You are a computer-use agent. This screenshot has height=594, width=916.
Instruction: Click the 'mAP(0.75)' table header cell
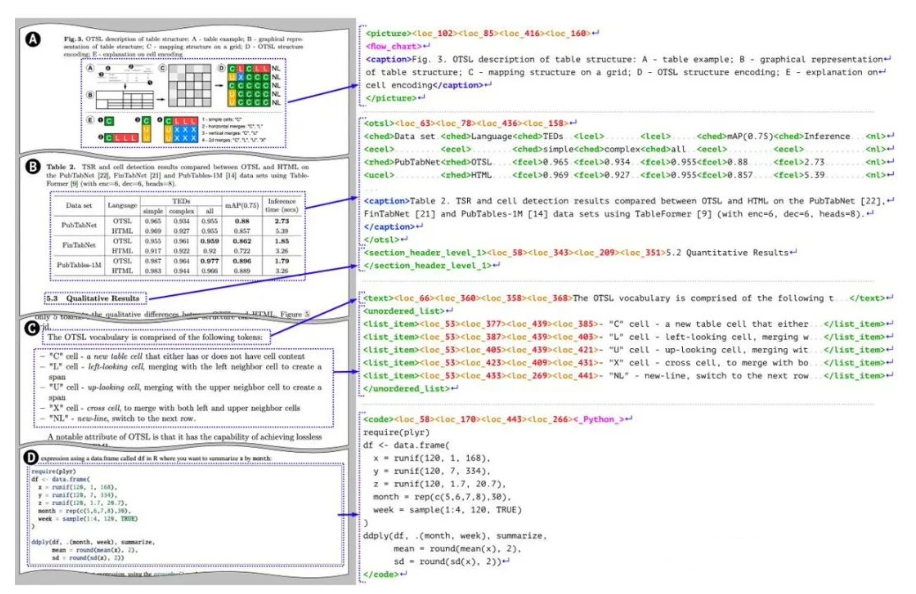pyautogui.click(x=242, y=206)
